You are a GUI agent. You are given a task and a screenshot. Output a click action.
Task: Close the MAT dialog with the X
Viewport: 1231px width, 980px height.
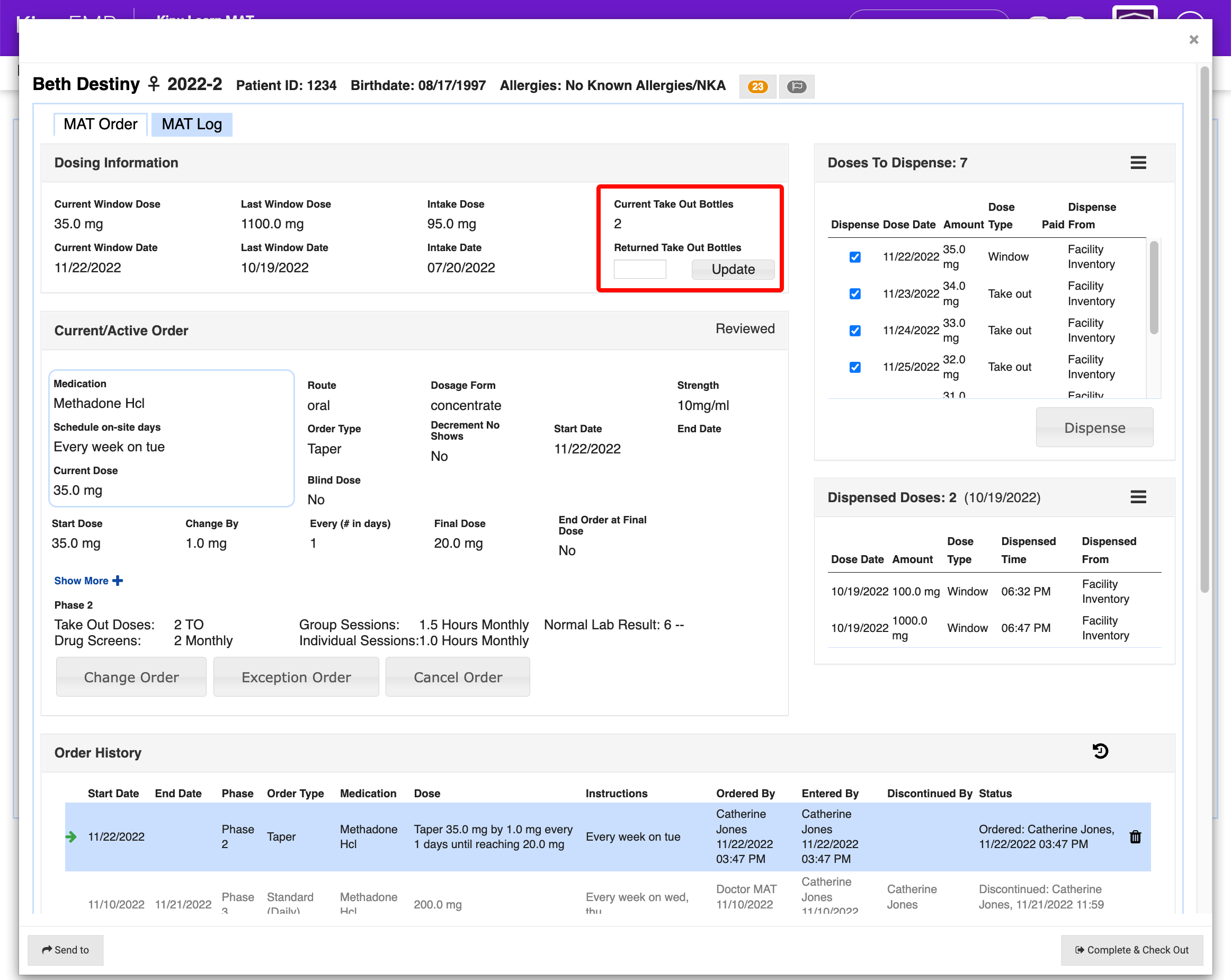click(1193, 39)
